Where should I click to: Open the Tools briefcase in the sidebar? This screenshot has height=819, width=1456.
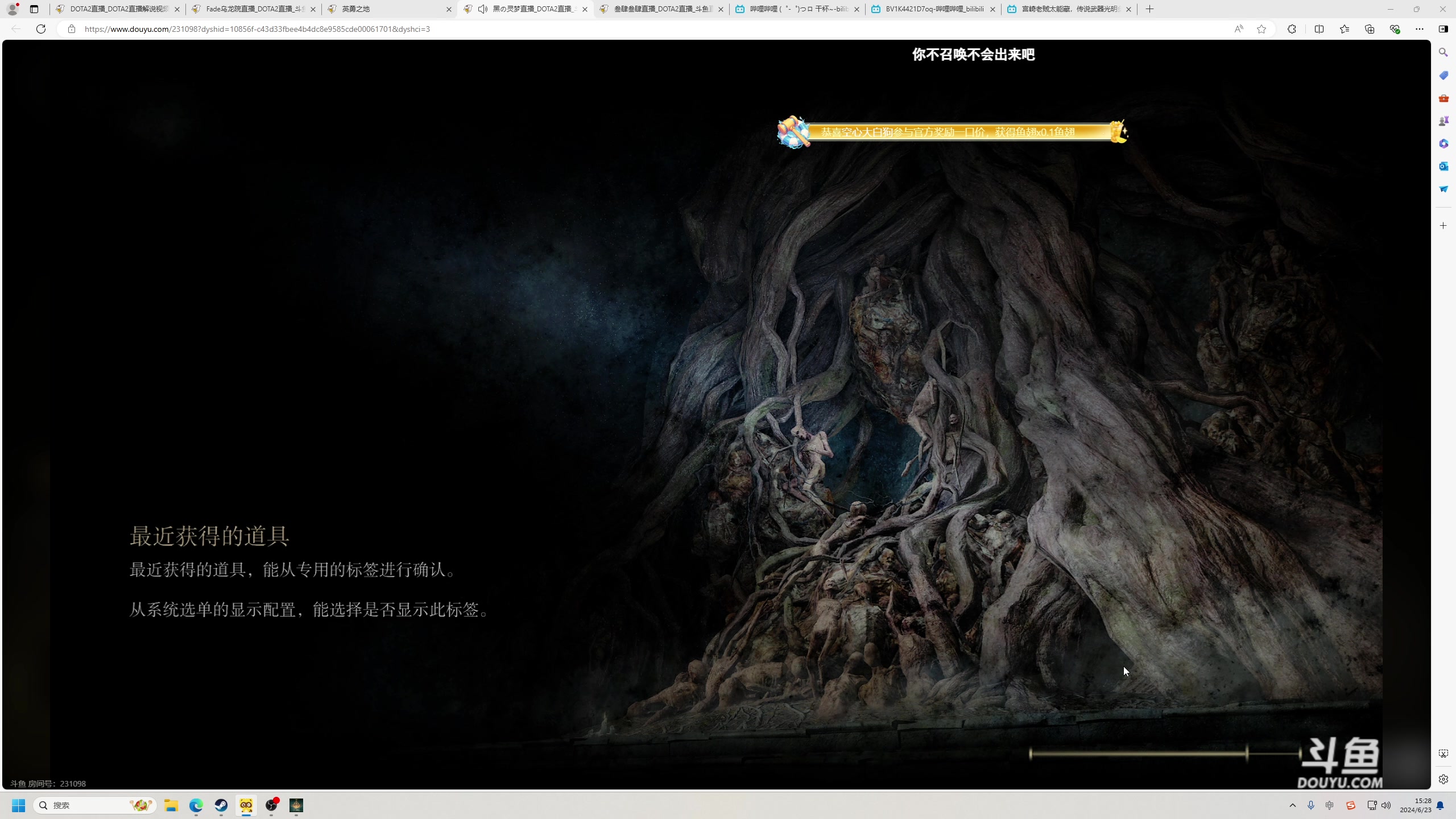tap(1443, 98)
